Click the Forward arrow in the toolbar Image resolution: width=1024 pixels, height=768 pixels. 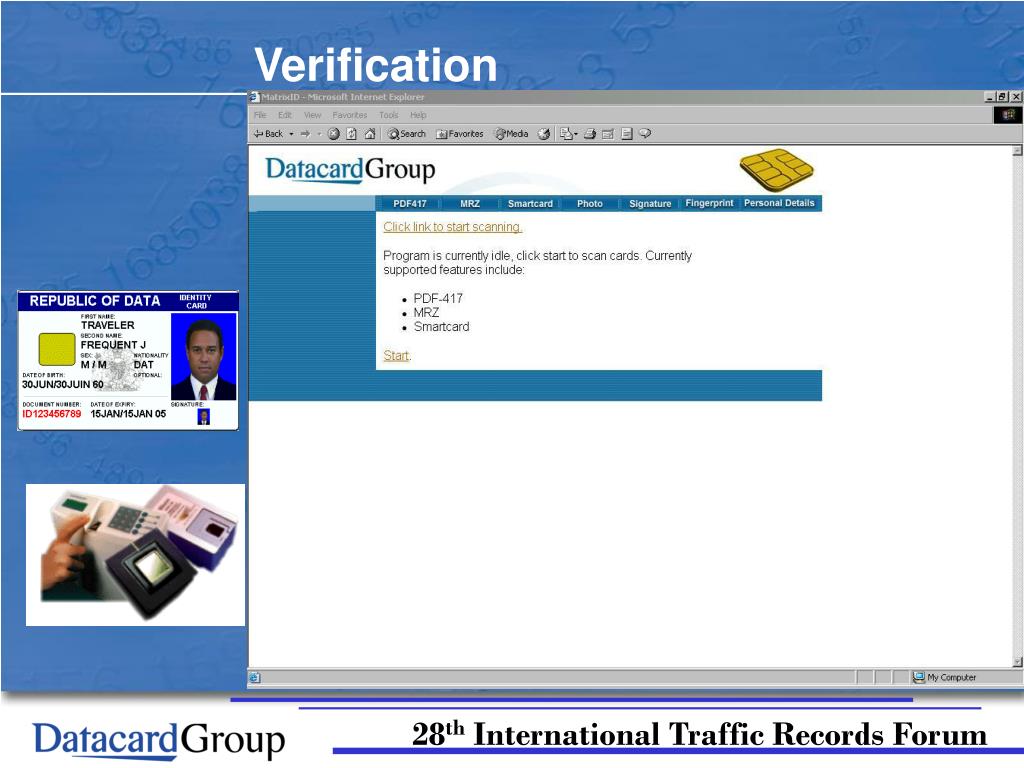click(x=305, y=134)
